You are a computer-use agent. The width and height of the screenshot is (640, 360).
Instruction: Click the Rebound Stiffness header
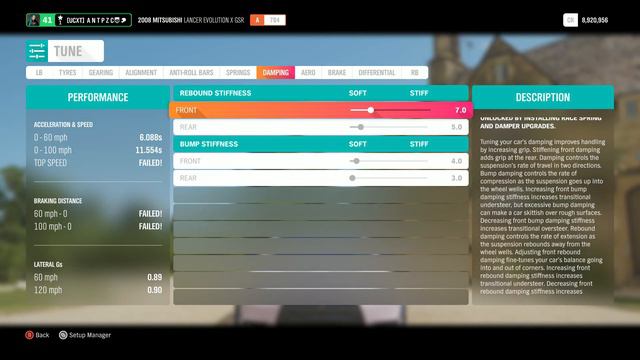coord(216,93)
